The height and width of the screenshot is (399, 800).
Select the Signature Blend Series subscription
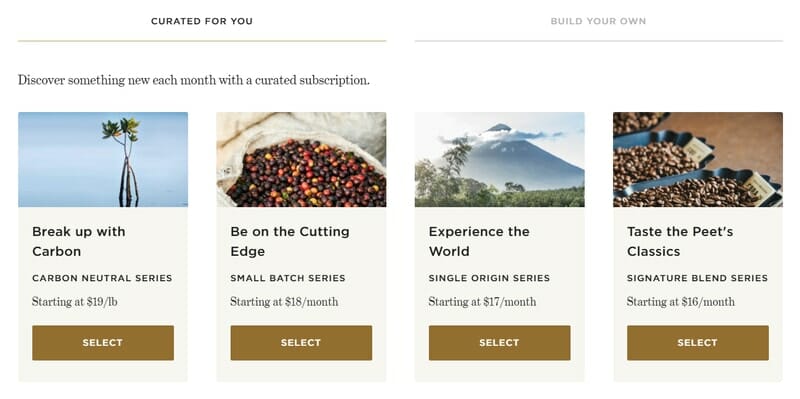point(697,343)
